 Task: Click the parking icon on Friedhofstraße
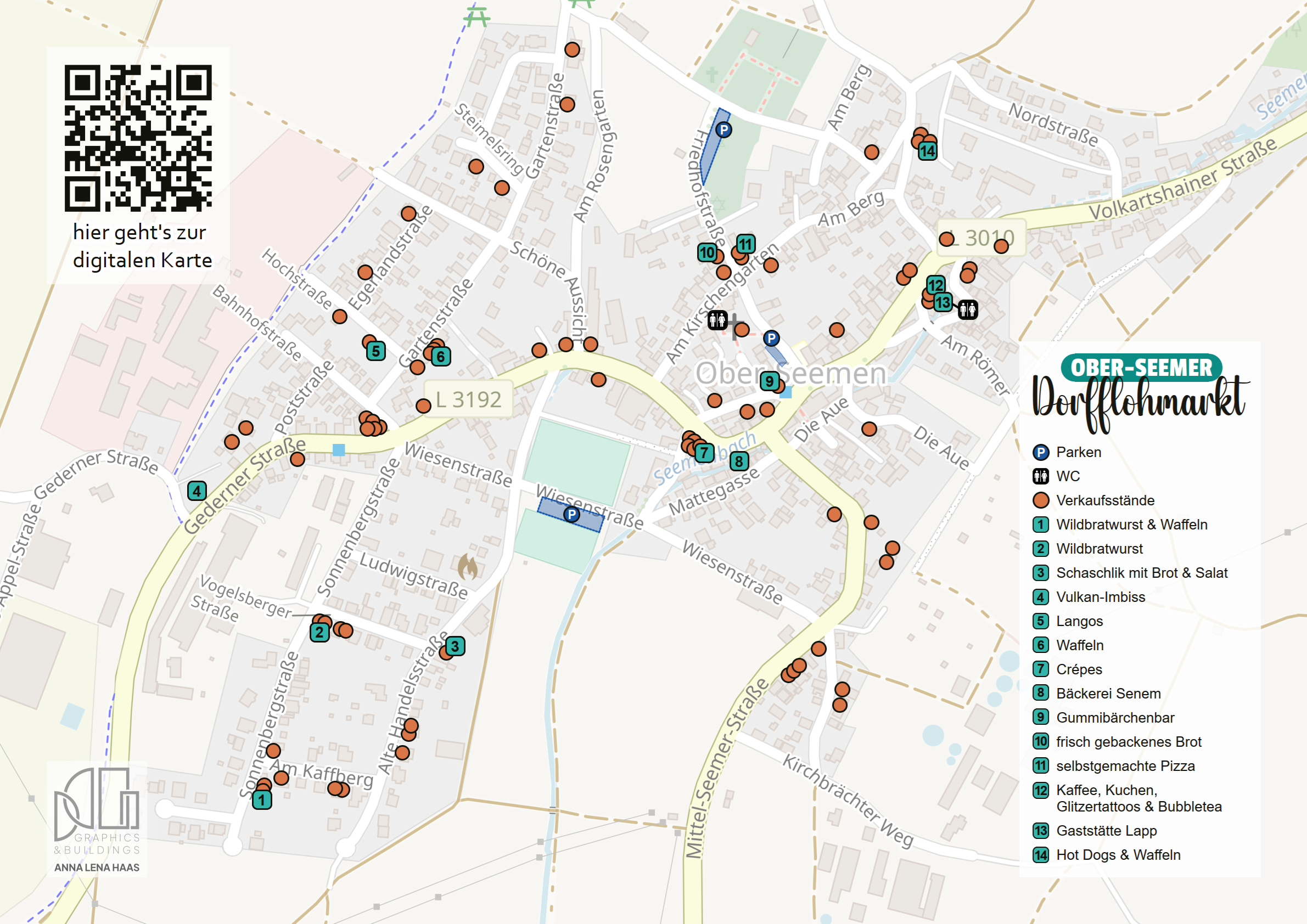point(723,129)
